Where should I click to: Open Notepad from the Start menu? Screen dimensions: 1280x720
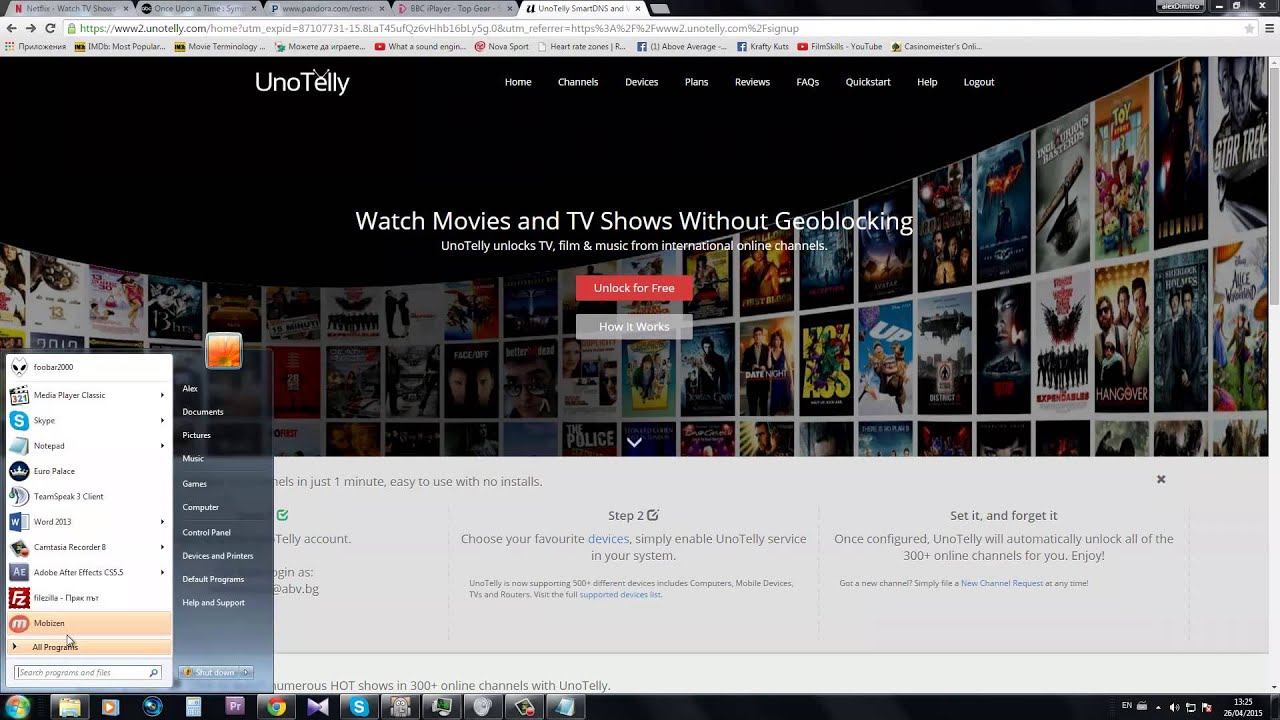click(88, 446)
